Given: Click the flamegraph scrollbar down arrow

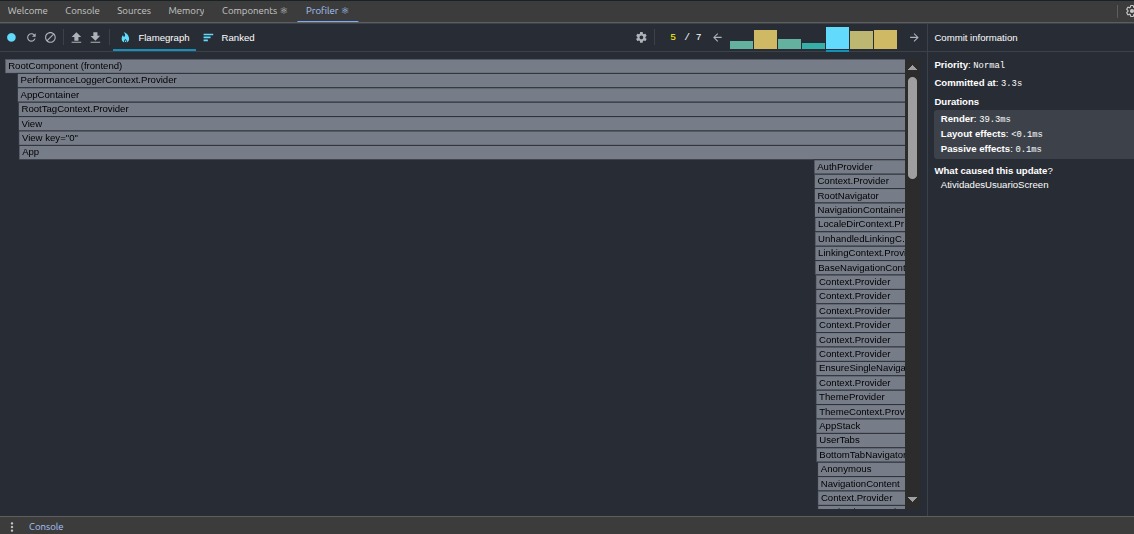Looking at the screenshot, I should pyautogui.click(x=912, y=499).
